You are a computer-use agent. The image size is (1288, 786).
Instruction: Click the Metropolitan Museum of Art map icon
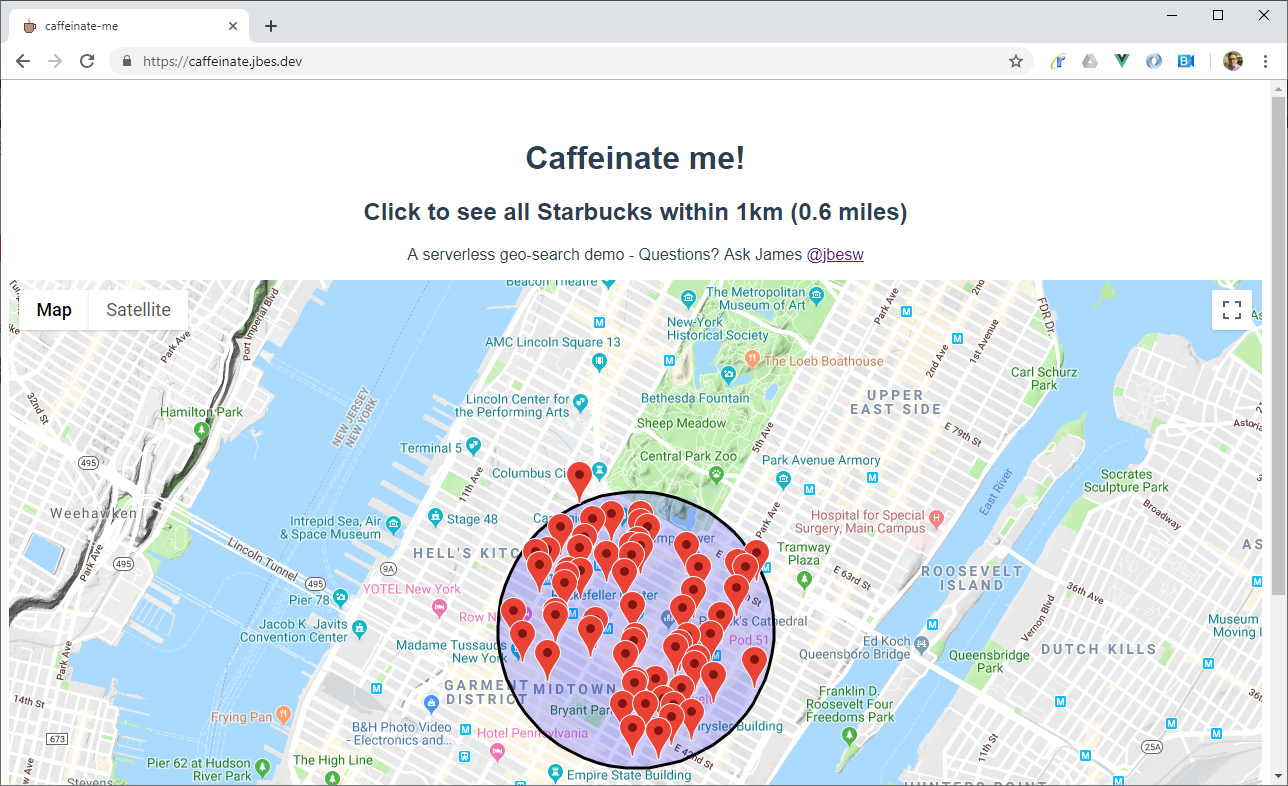pyautogui.click(x=817, y=296)
